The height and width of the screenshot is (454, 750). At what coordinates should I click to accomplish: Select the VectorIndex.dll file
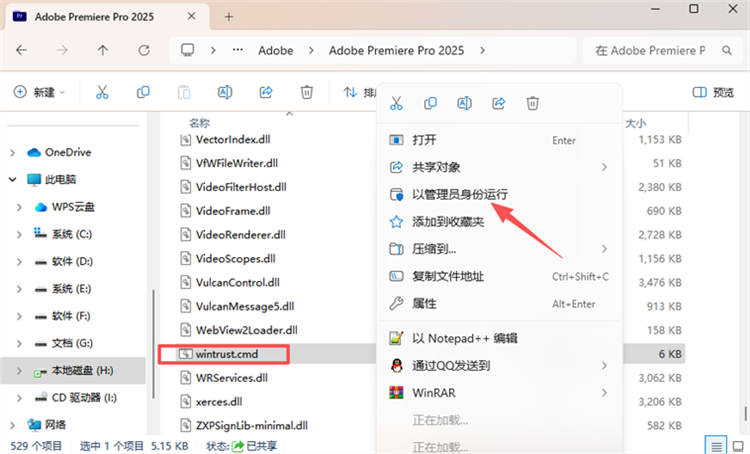(233, 139)
